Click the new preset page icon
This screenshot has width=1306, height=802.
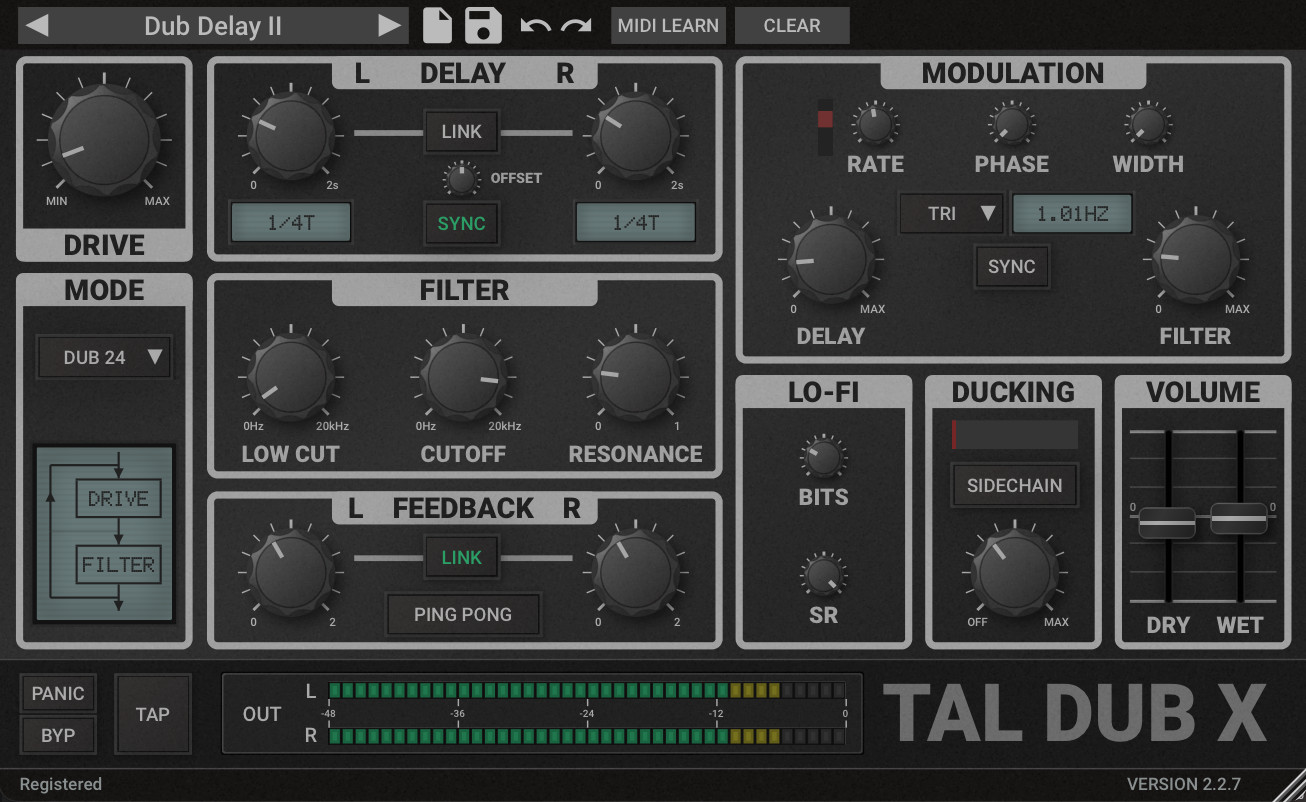tap(437, 26)
